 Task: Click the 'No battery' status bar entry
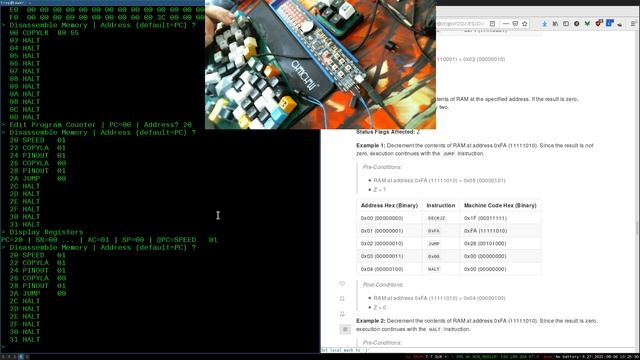(567, 357)
